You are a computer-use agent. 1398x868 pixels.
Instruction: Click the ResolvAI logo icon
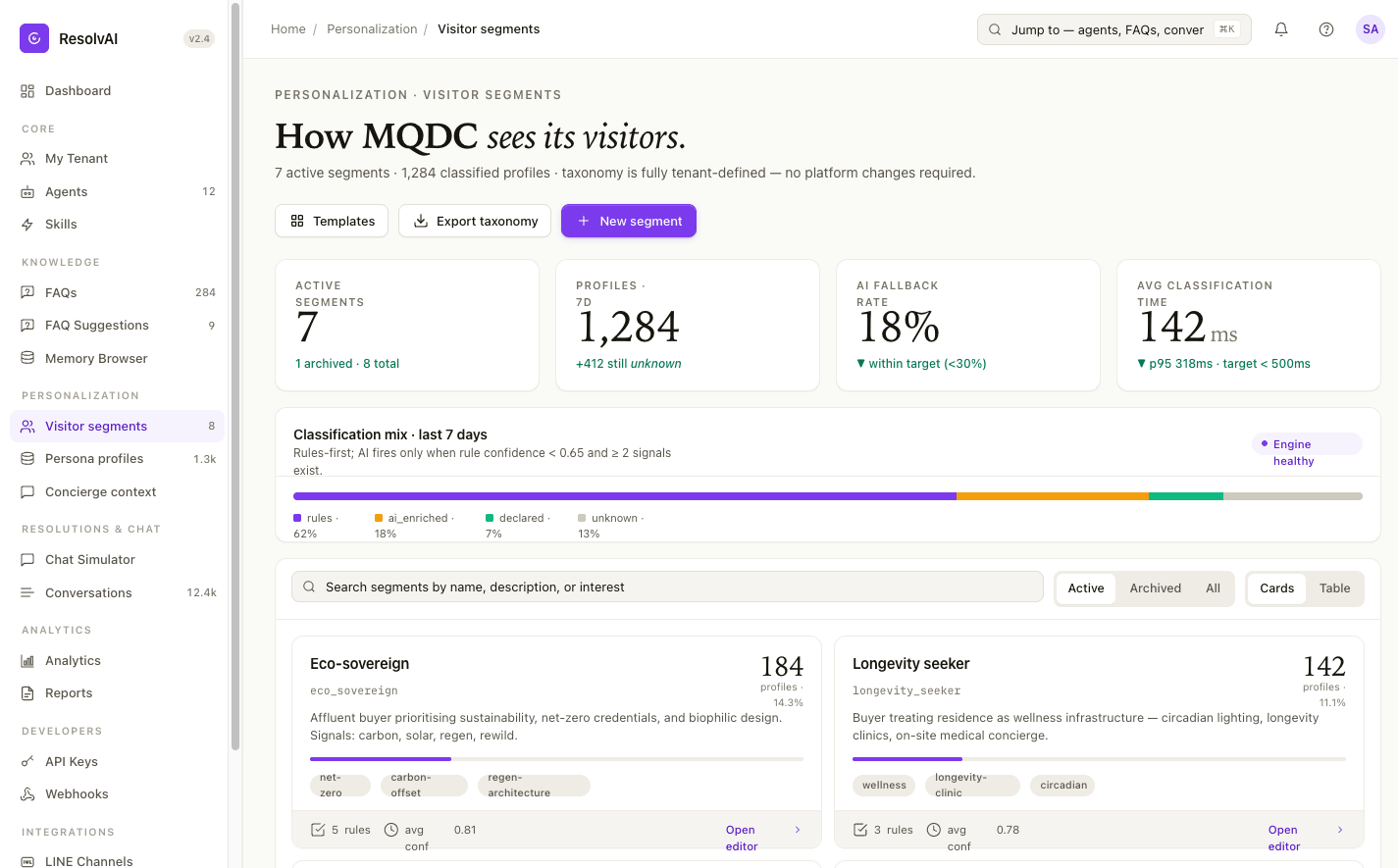click(34, 38)
